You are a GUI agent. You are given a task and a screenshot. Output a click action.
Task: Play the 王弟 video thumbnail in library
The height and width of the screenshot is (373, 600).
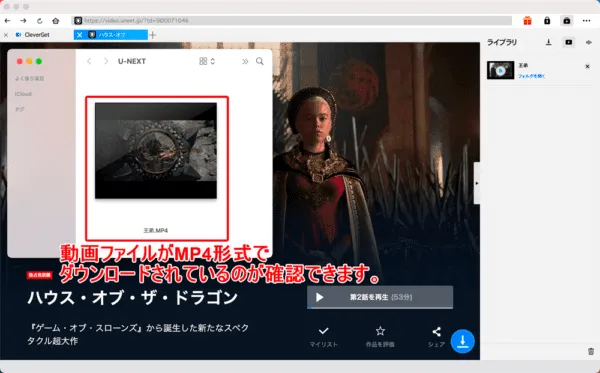(x=500, y=70)
